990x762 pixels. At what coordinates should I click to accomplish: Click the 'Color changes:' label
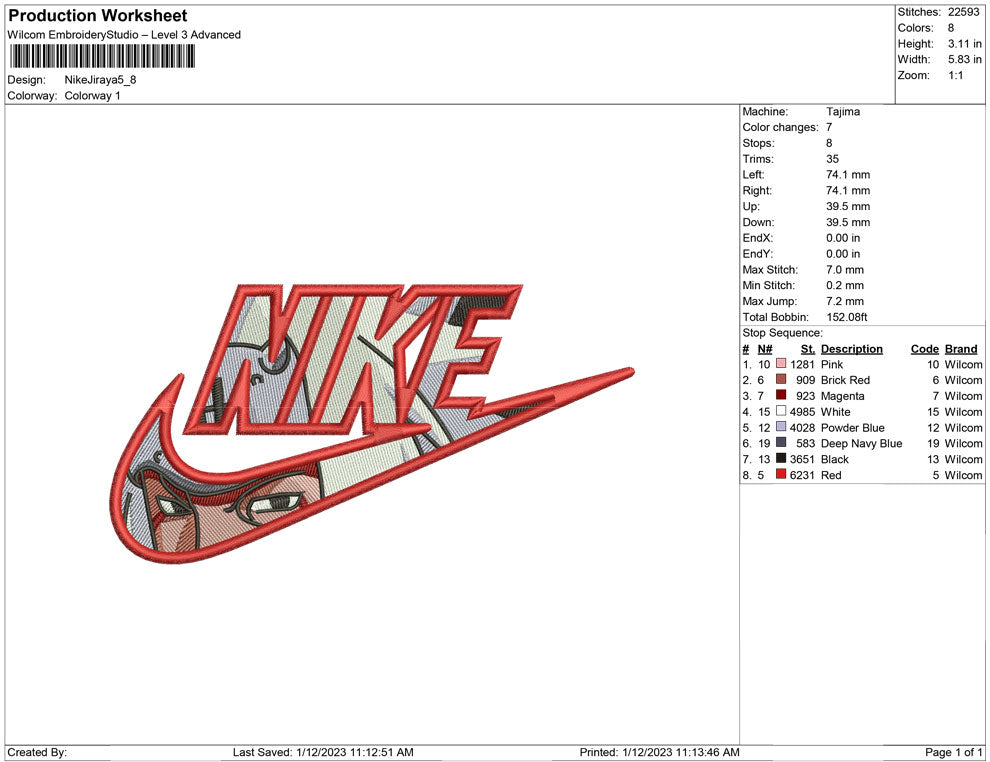780,128
